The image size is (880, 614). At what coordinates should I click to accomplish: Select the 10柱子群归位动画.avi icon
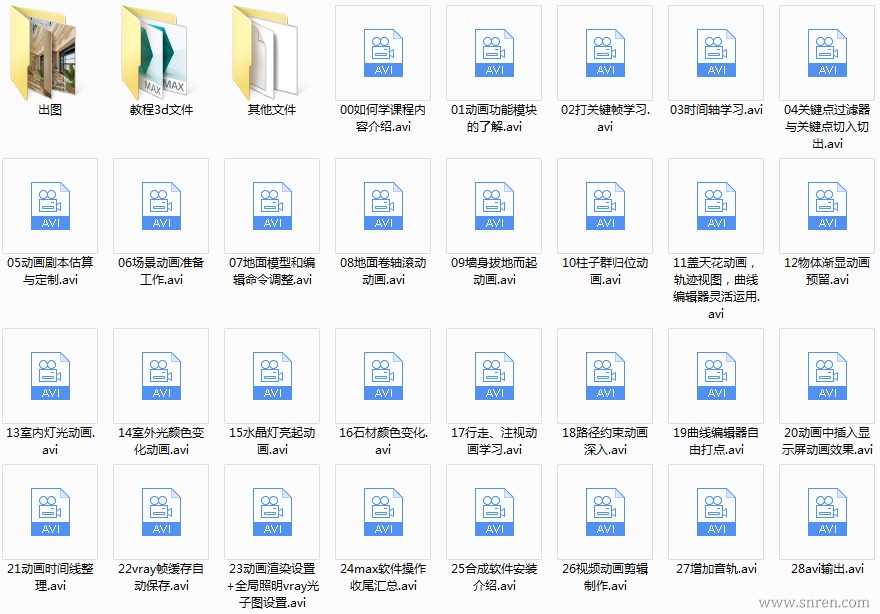point(606,205)
